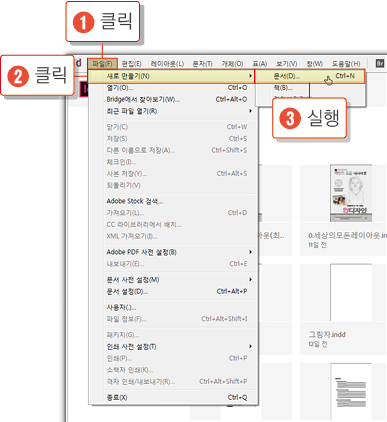Select 열기(O)... menu entry

(x=173, y=88)
